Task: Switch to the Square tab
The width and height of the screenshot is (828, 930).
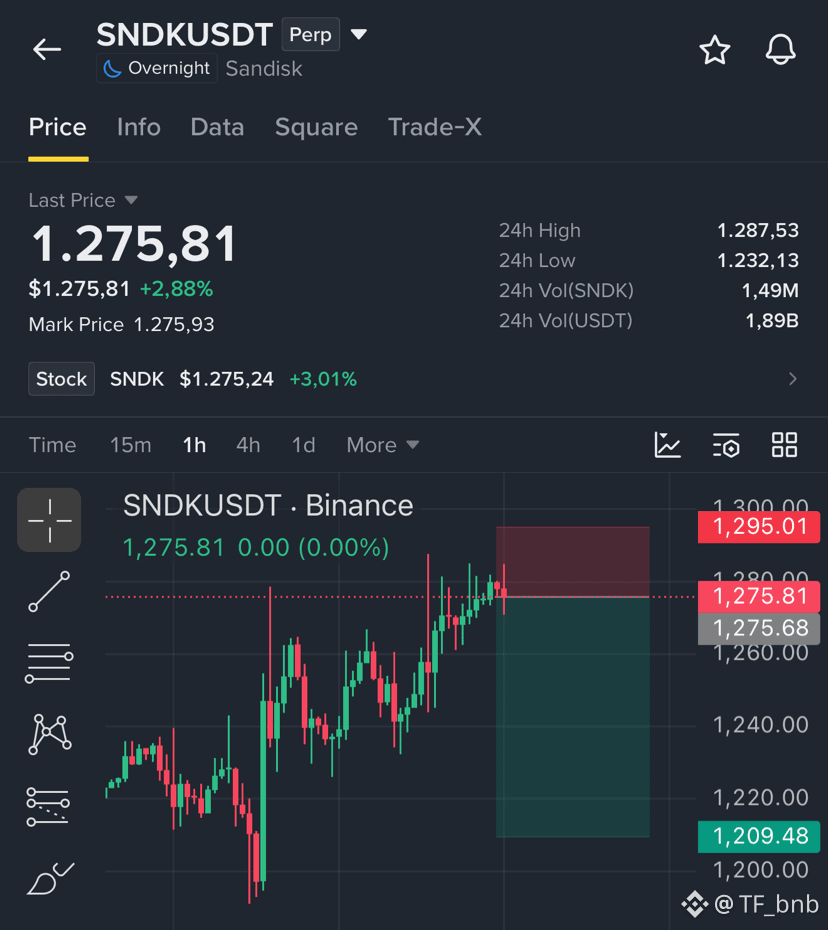Action: pyautogui.click(x=316, y=127)
